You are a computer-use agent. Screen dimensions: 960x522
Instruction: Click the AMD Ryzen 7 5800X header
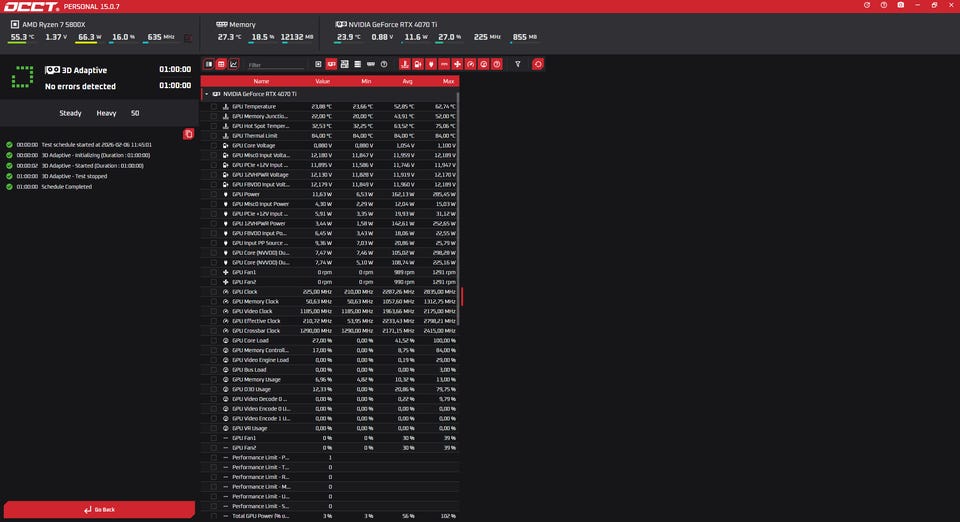tap(48, 24)
